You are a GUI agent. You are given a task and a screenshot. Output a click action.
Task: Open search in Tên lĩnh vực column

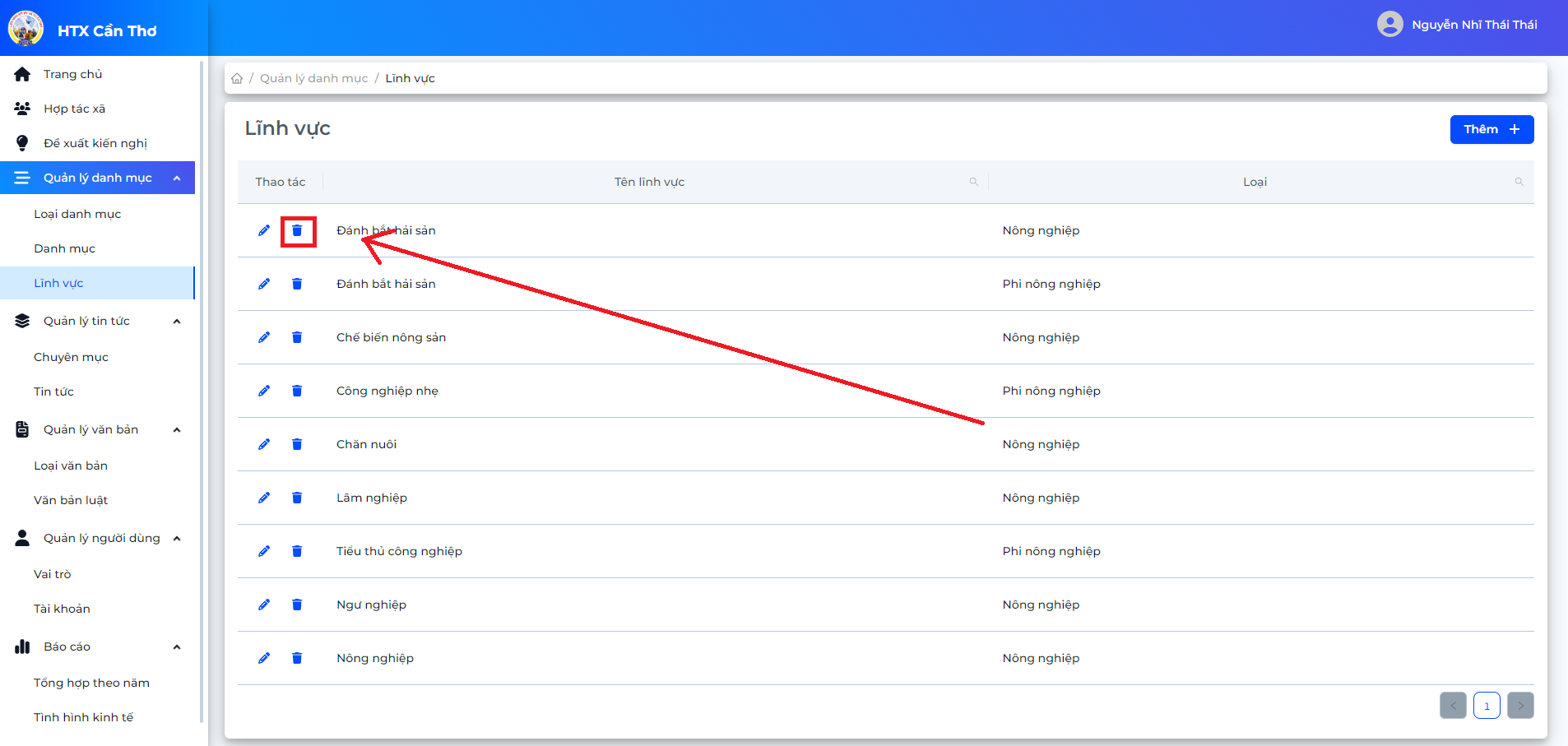tap(973, 182)
